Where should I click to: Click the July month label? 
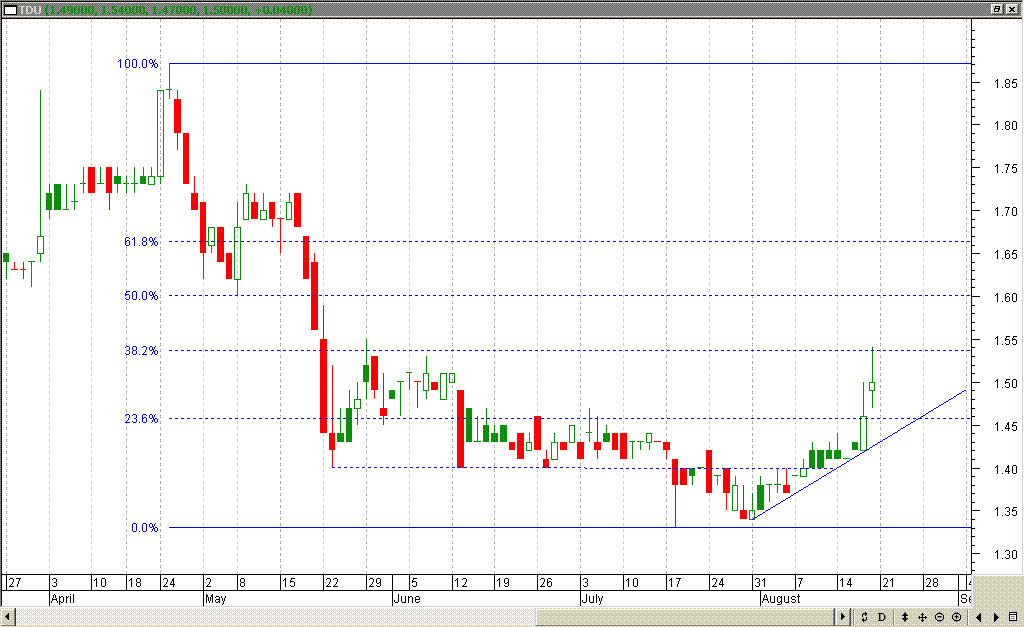pyautogui.click(x=592, y=599)
